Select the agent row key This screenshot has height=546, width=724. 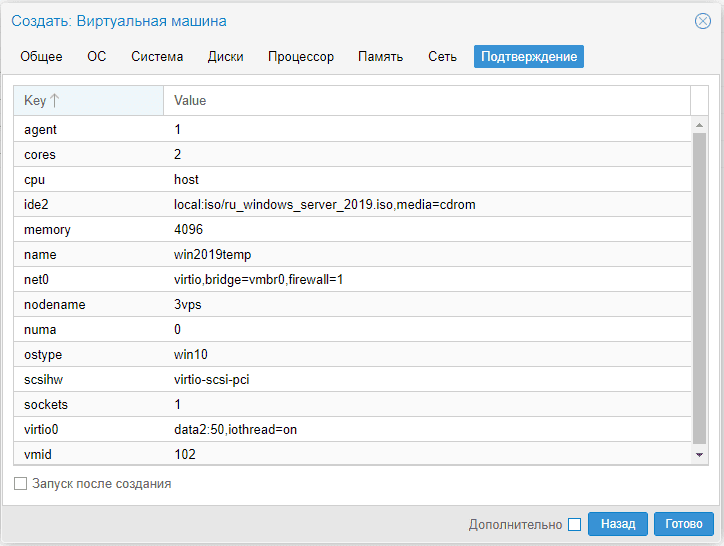point(40,129)
